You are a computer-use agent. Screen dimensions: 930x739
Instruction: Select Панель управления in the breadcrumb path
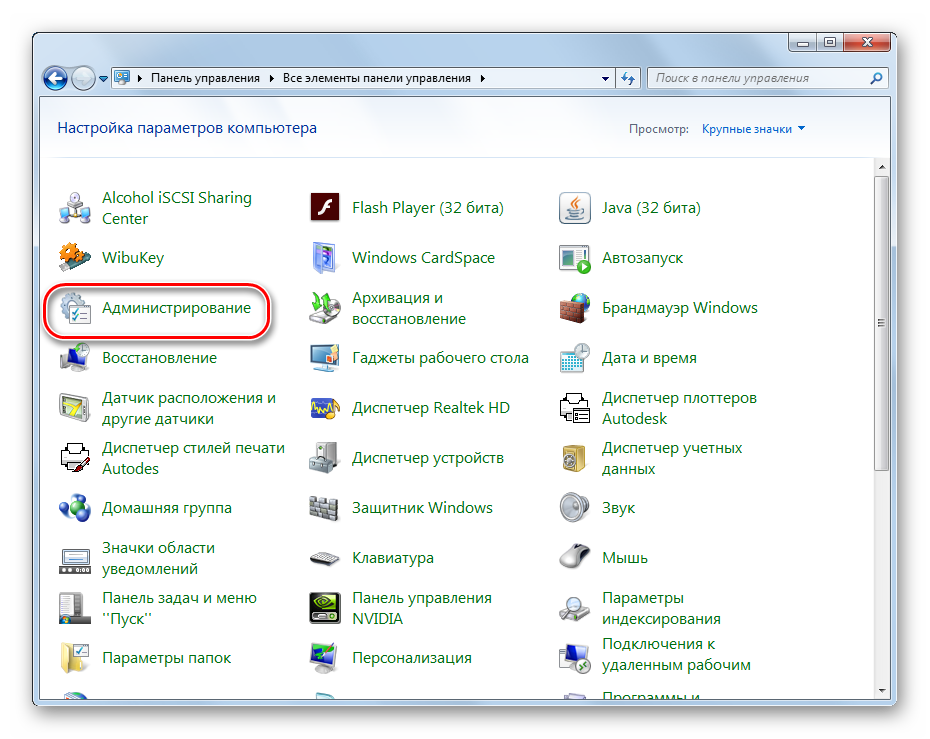[205, 78]
